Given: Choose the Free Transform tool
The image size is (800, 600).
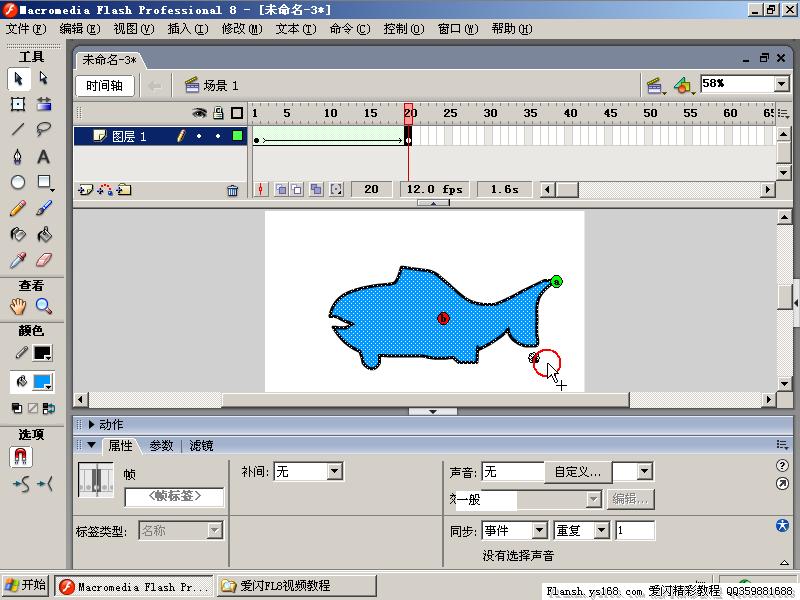Looking at the screenshot, I should (18, 104).
